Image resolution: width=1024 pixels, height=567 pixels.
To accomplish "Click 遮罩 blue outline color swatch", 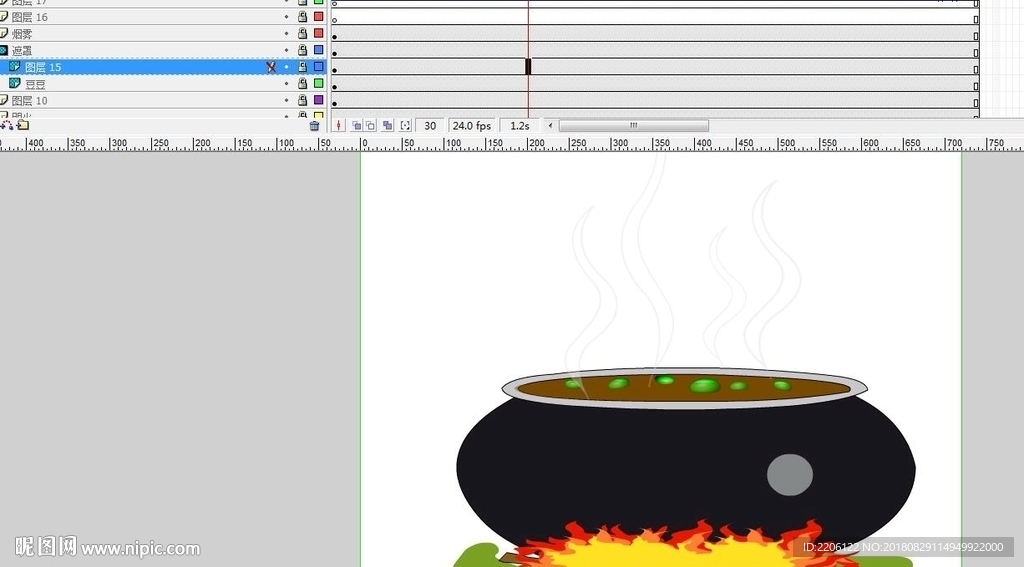I will (x=319, y=50).
